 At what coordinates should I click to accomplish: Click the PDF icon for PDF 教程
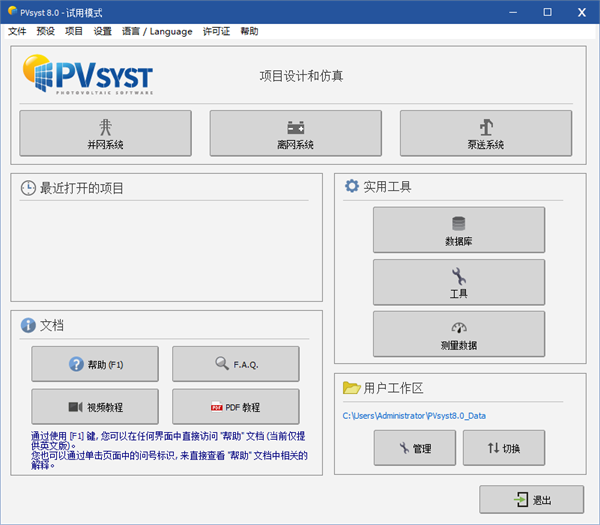(217, 407)
